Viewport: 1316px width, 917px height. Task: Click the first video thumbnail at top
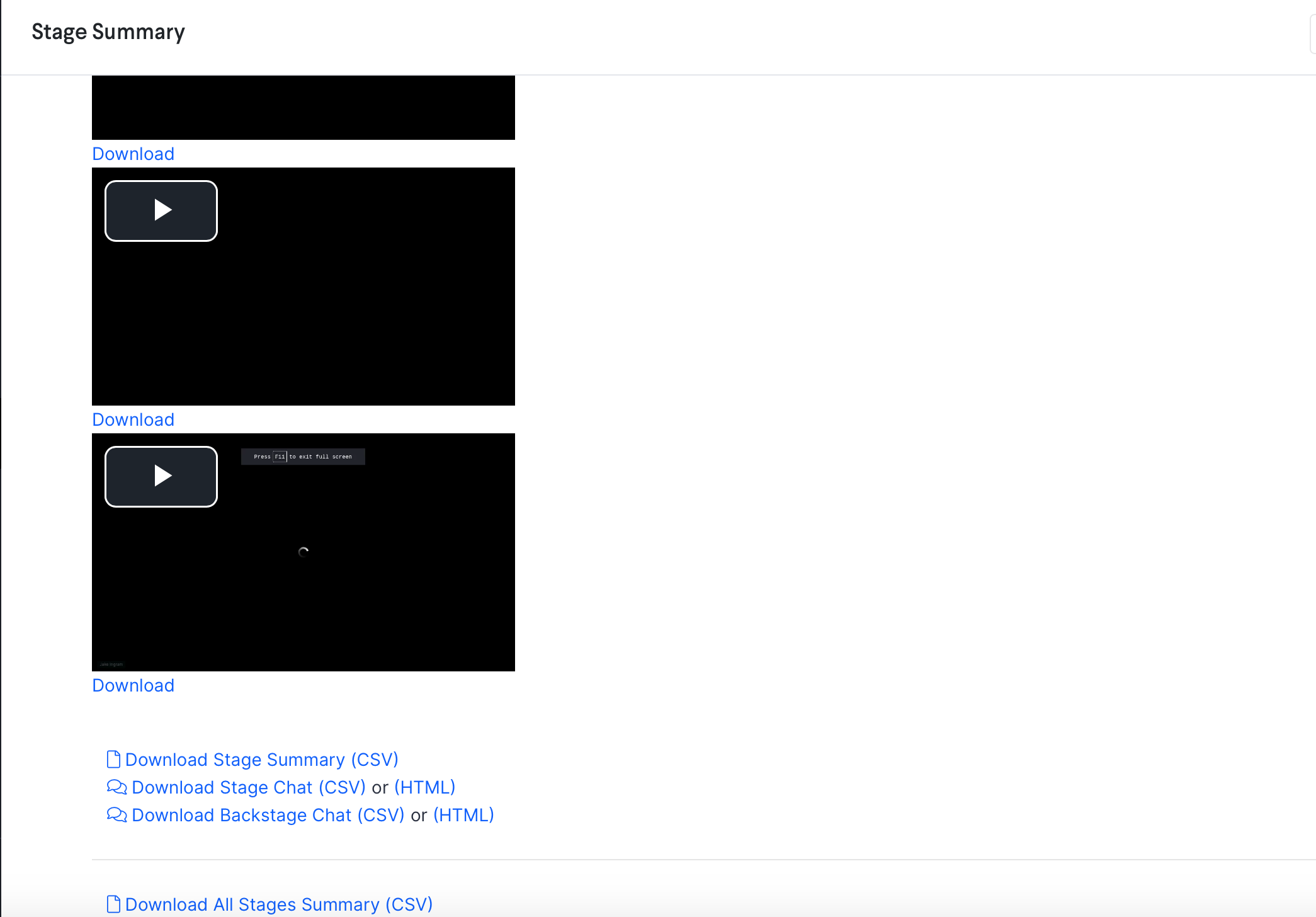coord(303,108)
